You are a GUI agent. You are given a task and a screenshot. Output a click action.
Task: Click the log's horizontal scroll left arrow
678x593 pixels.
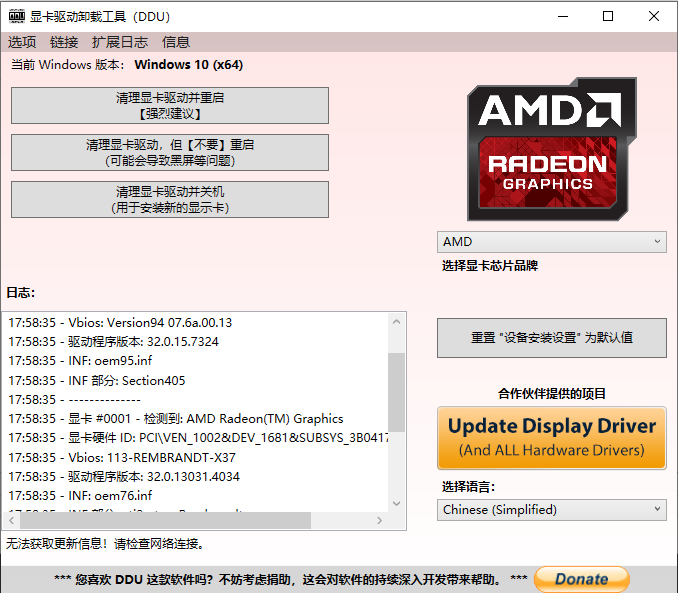point(14,521)
